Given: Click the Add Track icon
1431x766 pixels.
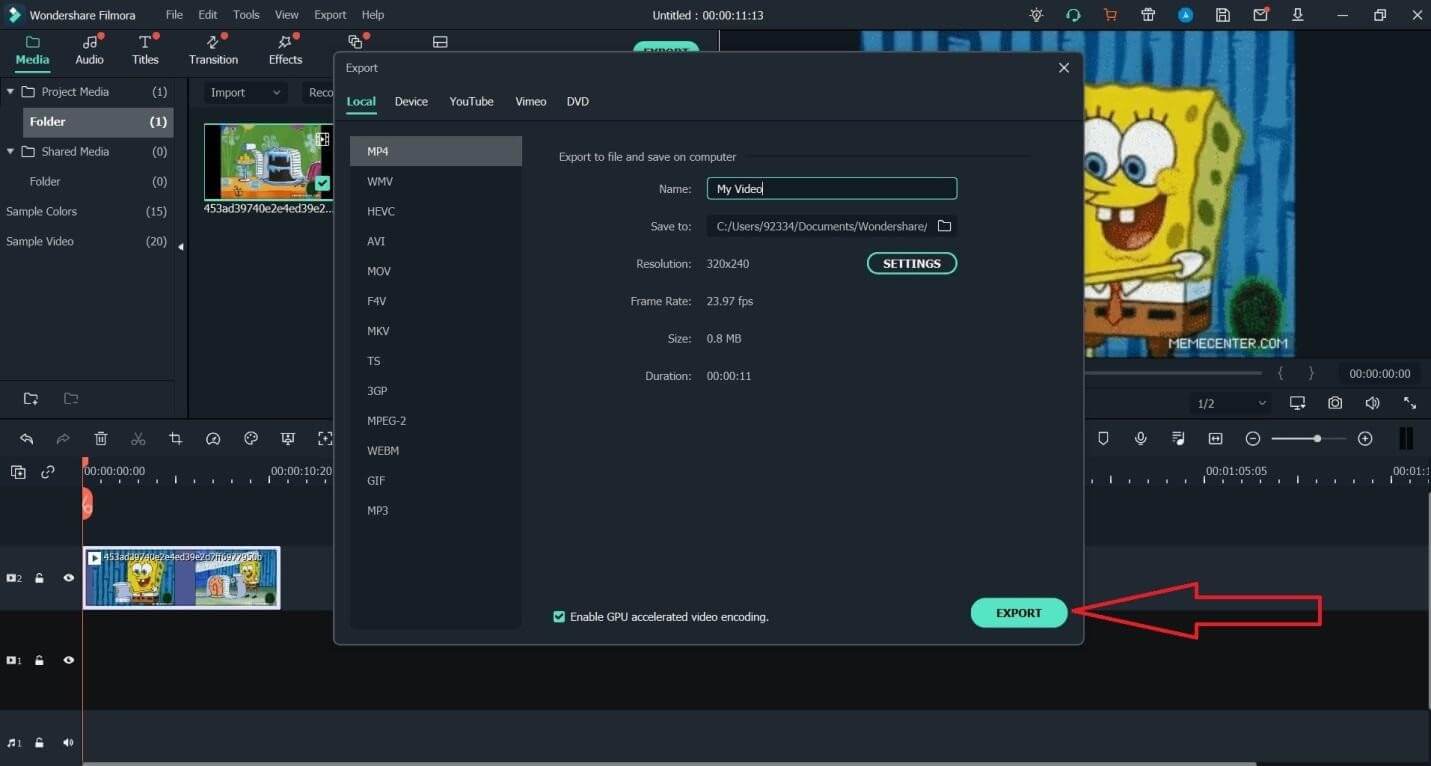Looking at the screenshot, I should point(18,472).
